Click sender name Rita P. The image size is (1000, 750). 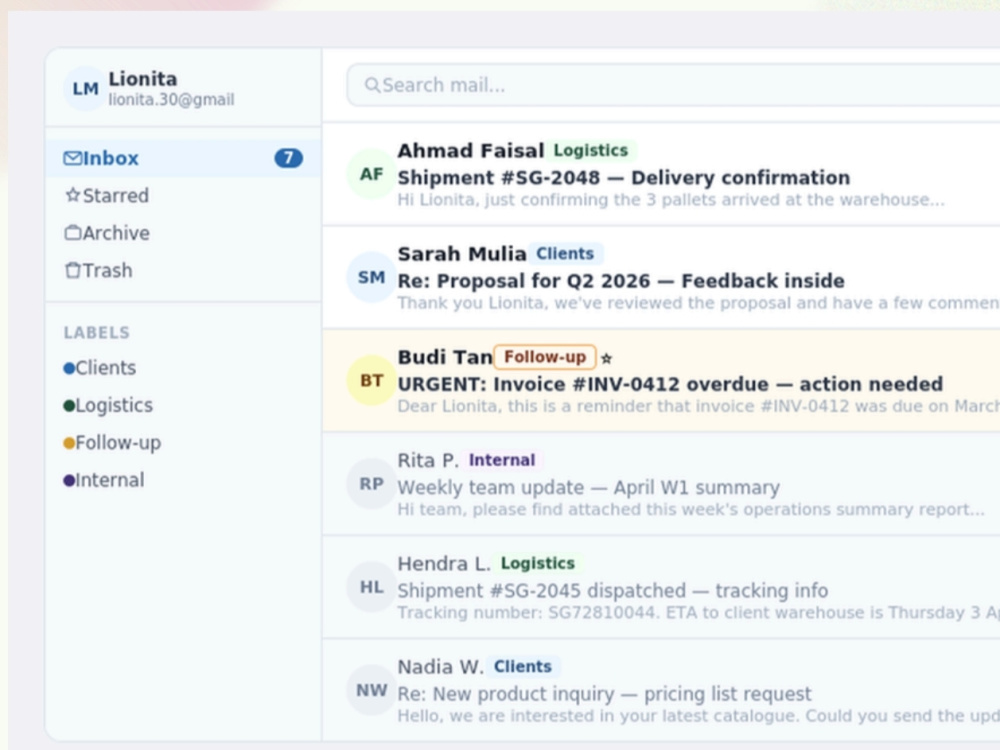[428, 460]
